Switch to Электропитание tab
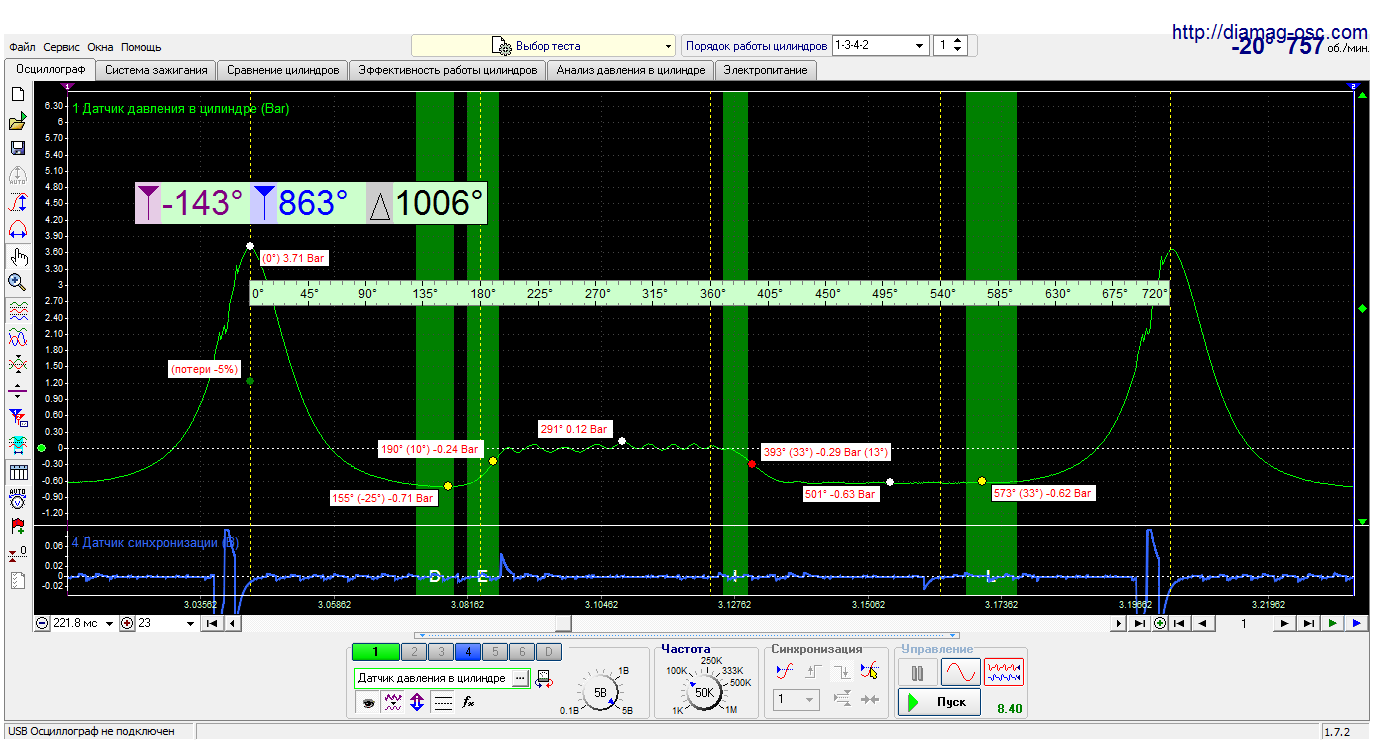The width and height of the screenshot is (1382, 744). 766,70
